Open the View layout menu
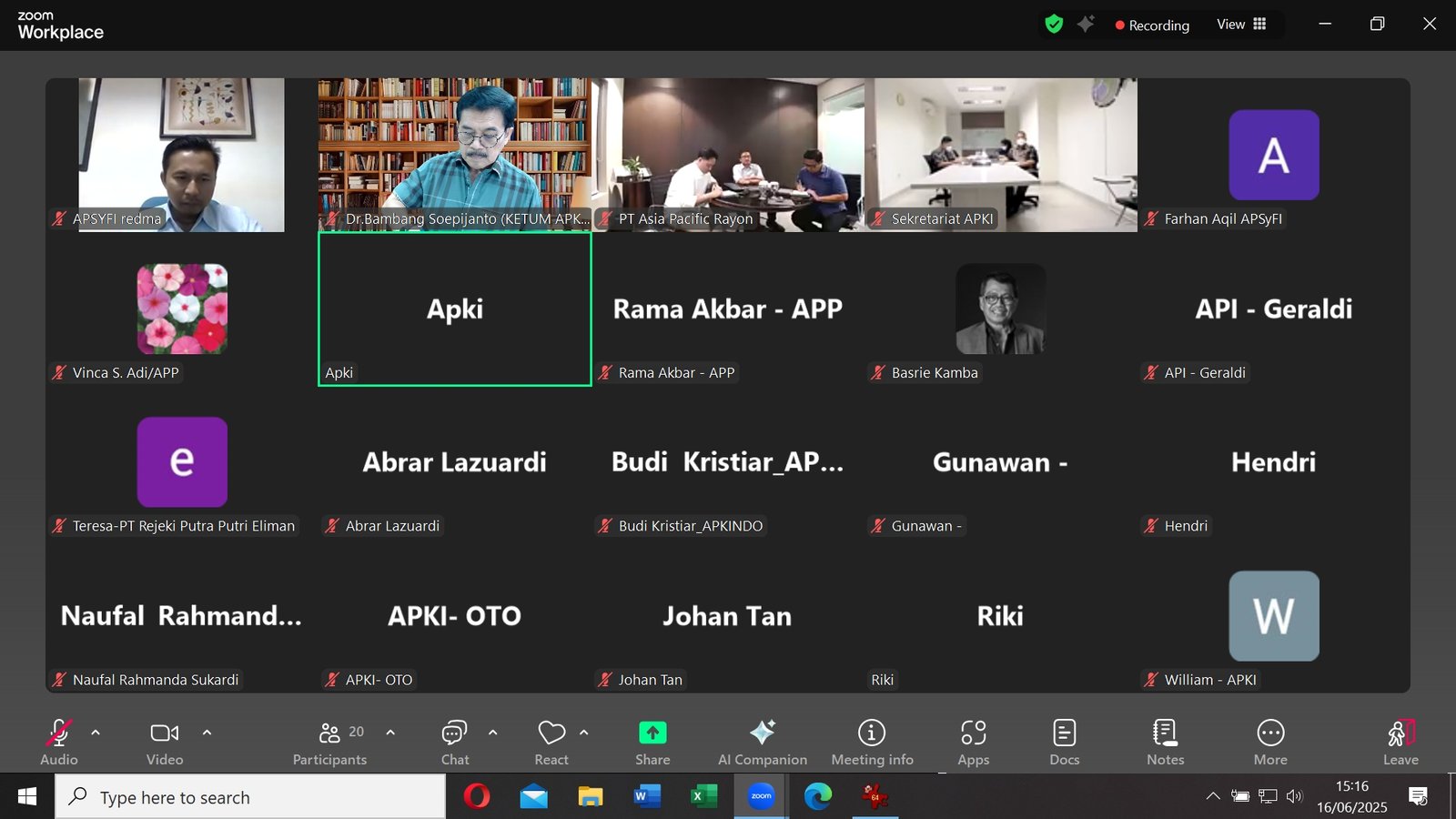 coord(1241,25)
